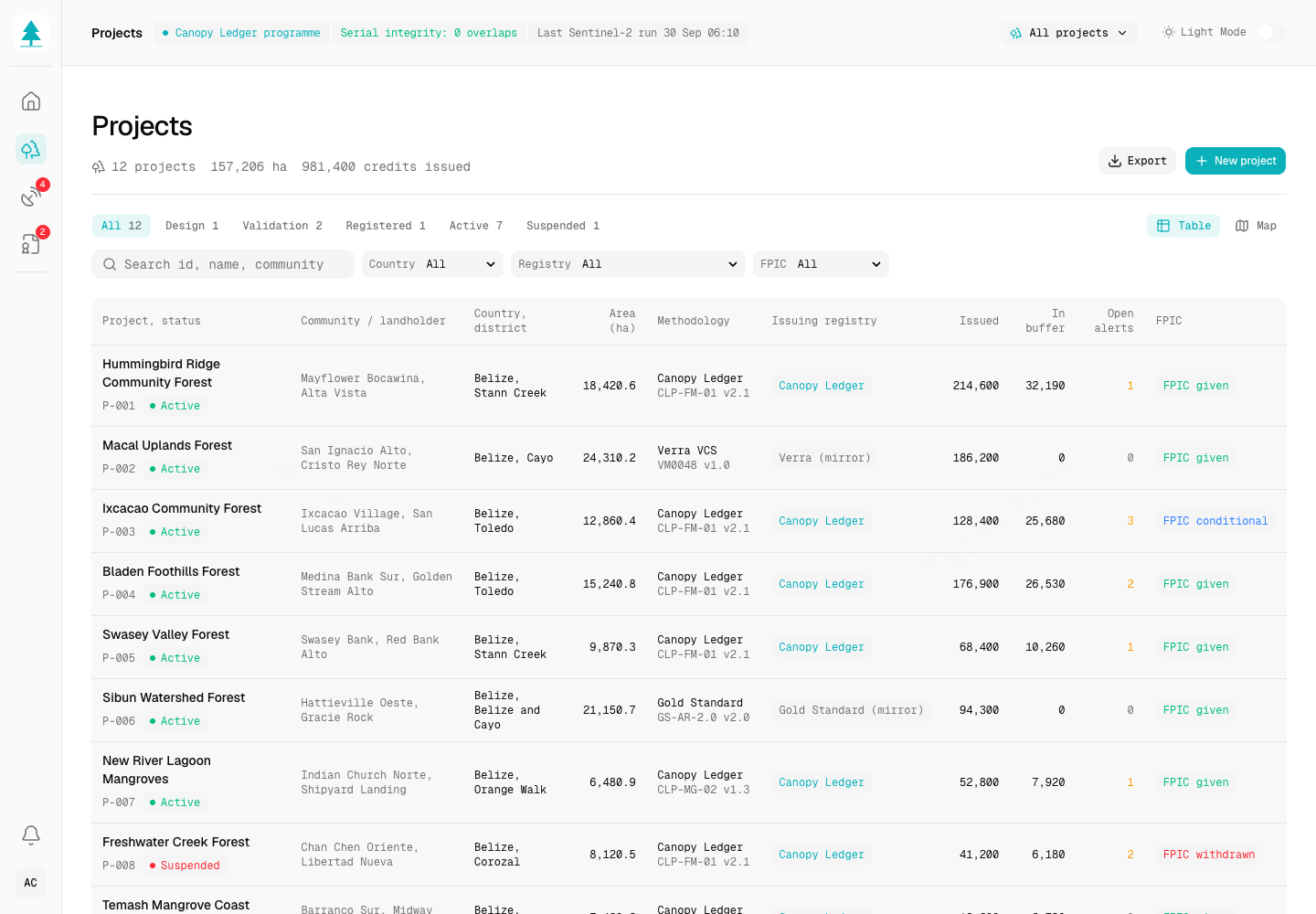
Task: Select the Validation 2 tab
Action: (282, 226)
